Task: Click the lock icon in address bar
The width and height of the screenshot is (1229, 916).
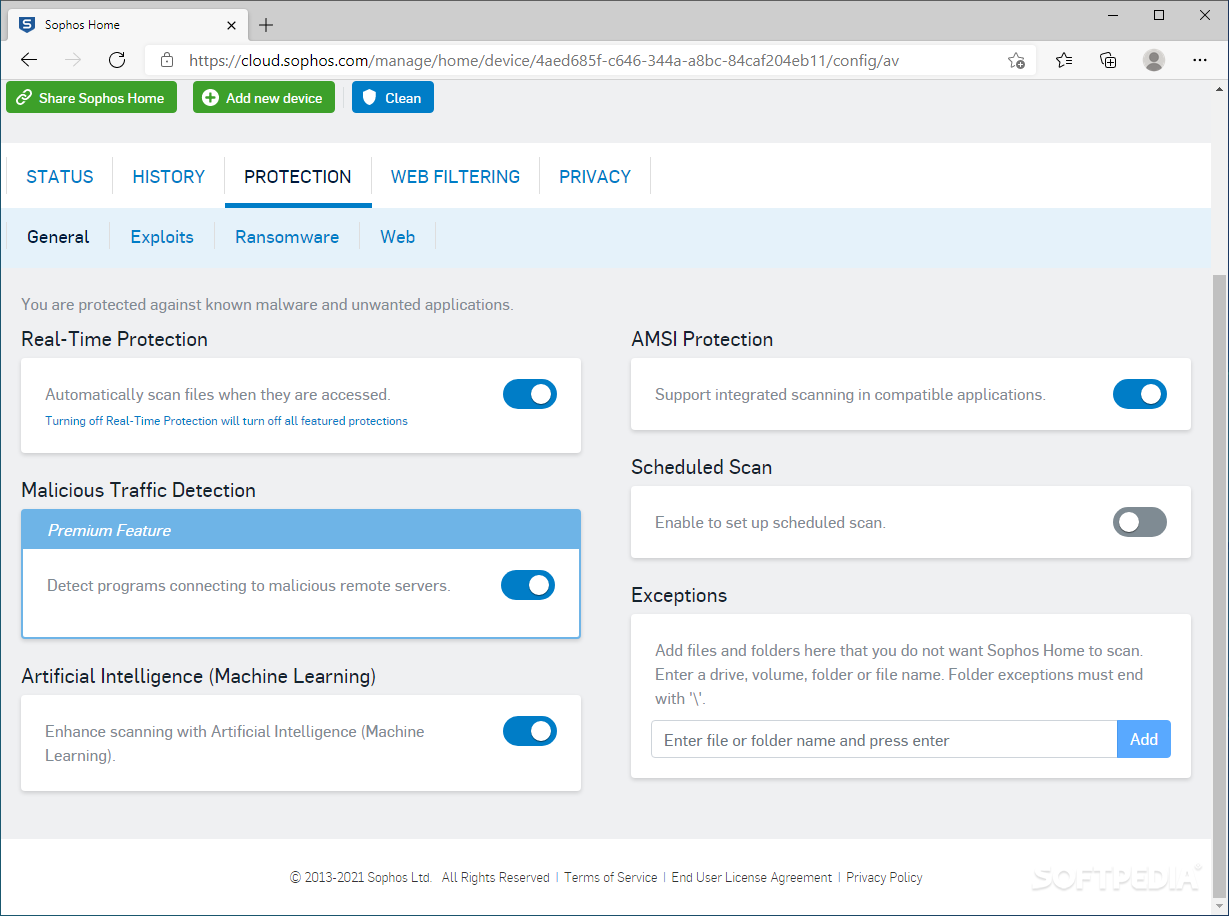Action: pyautogui.click(x=167, y=60)
